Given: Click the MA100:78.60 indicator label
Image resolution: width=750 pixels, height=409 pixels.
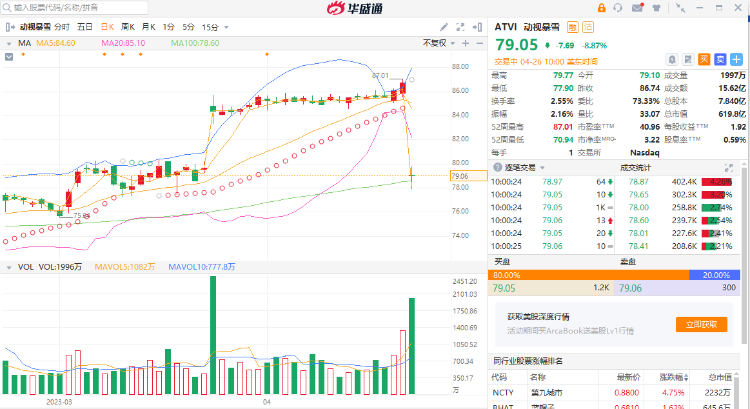Looking at the screenshot, I should pos(195,43).
